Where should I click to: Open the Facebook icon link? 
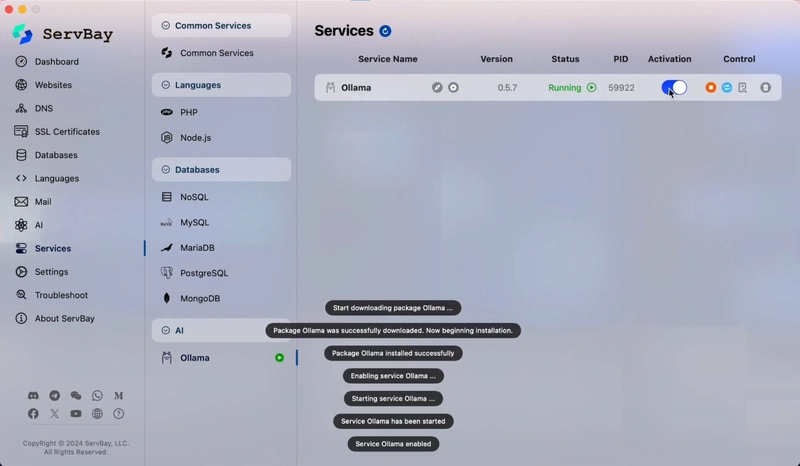pos(33,413)
